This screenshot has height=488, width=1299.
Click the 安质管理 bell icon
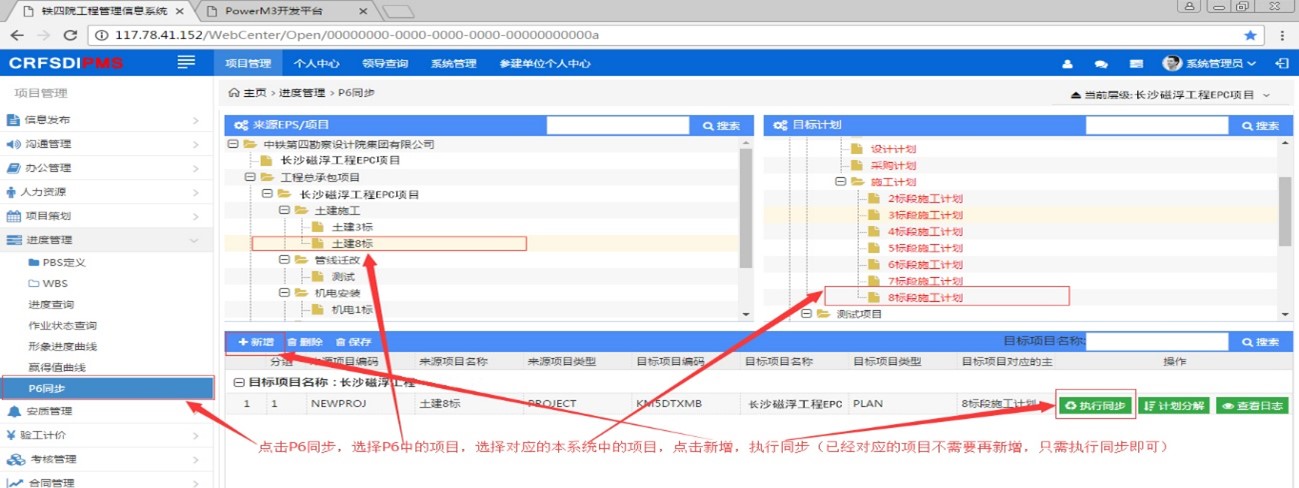[x=14, y=411]
